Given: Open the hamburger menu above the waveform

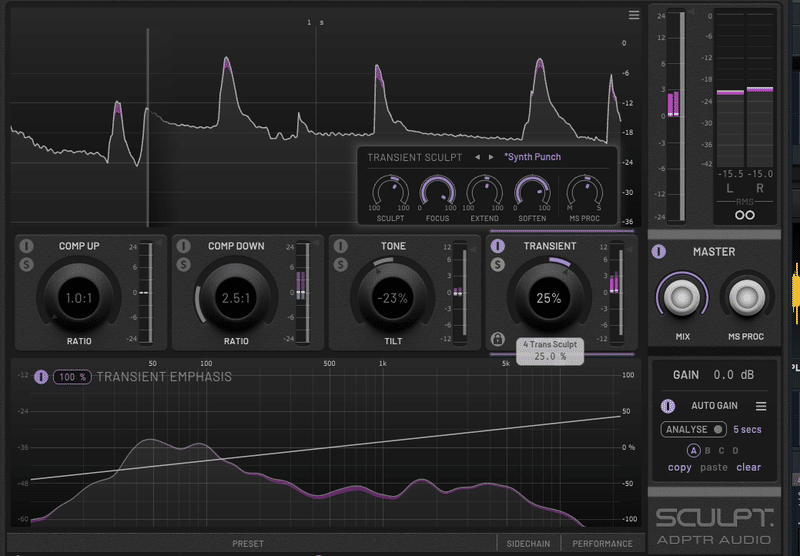Looking at the screenshot, I should [x=634, y=15].
